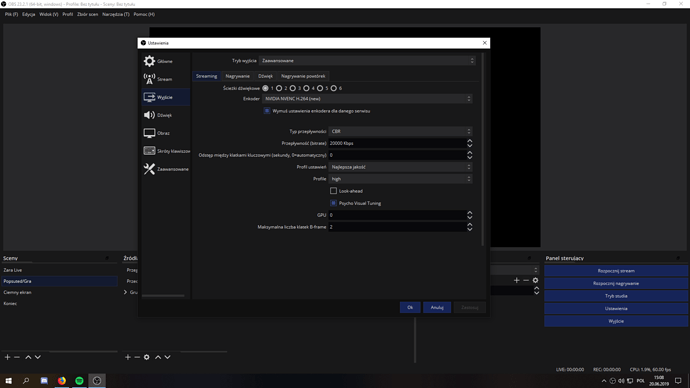Click the Rozpocznij stream button
The height and width of the screenshot is (388, 690).
(x=616, y=271)
